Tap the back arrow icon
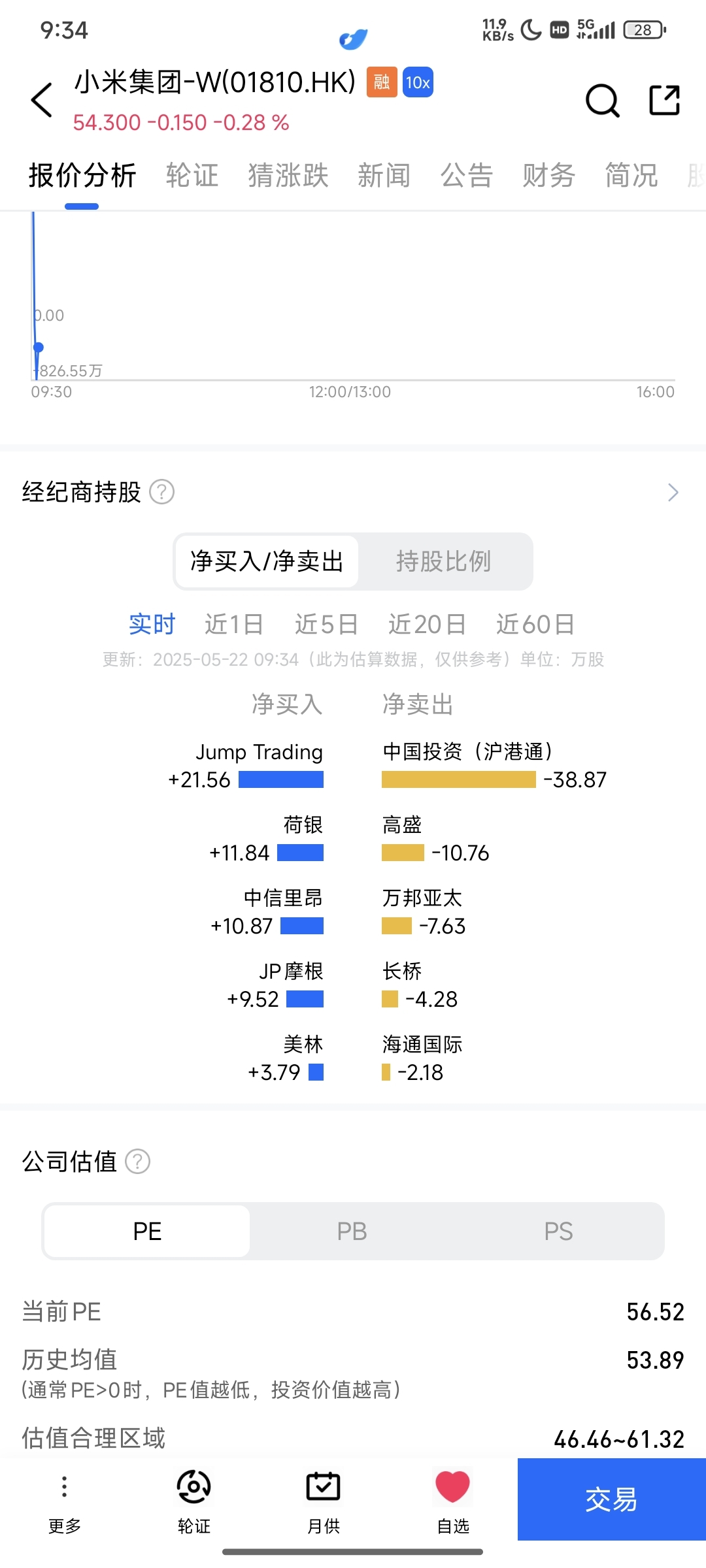Image resolution: width=706 pixels, height=1568 pixels. (42, 100)
